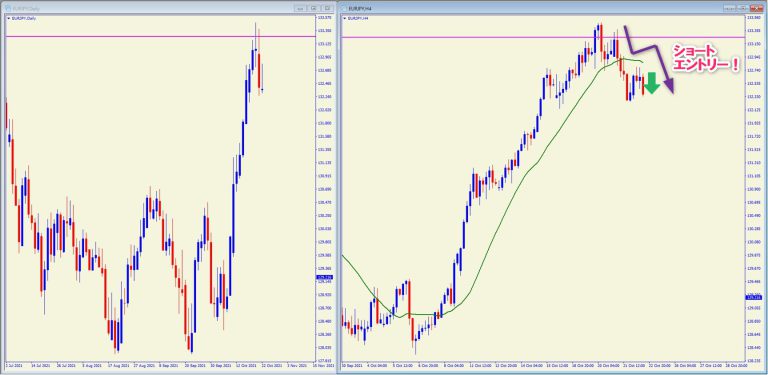Restore the EURJPY,H4 chart window

click(744, 8)
